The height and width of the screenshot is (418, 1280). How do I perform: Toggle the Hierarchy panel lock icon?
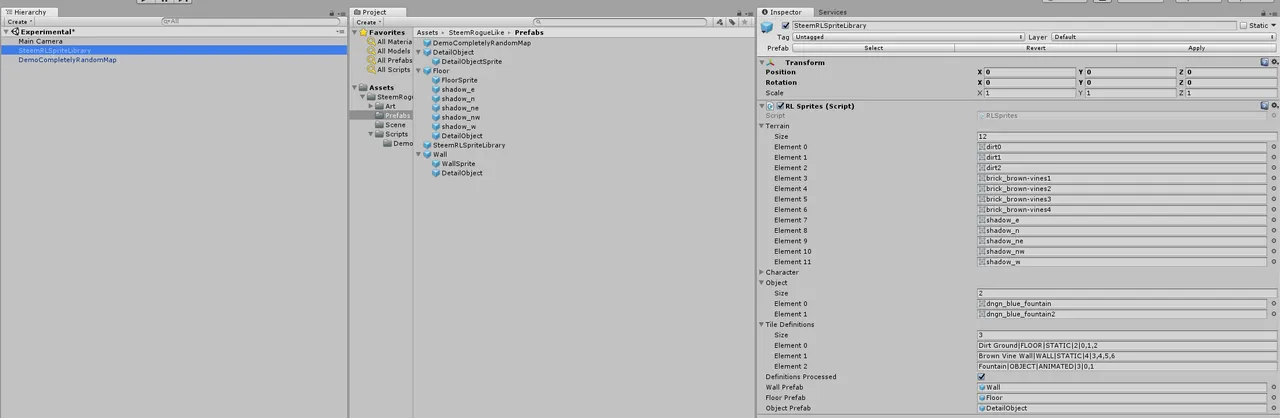point(333,13)
